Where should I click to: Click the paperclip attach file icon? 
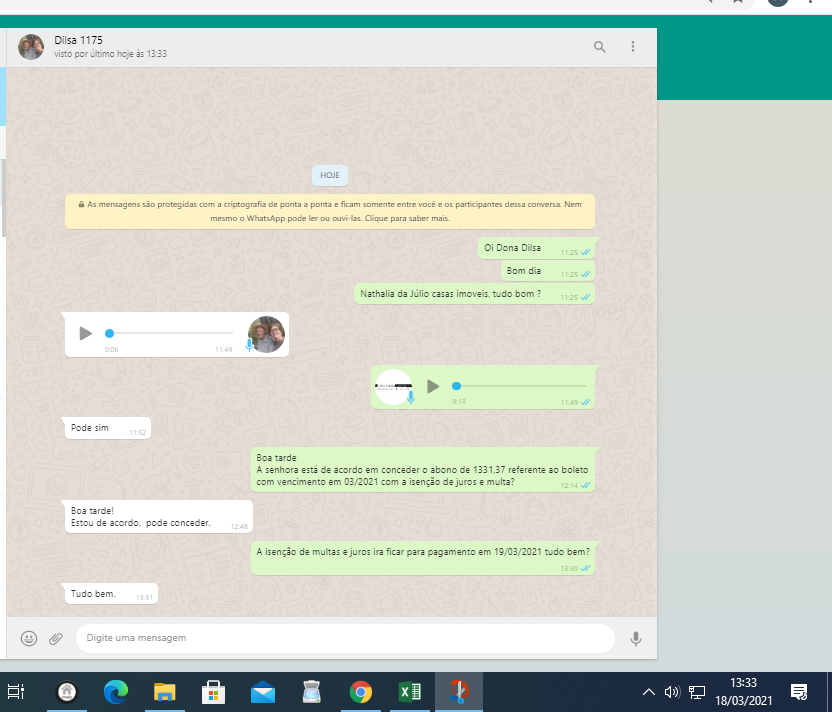click(x=56, y=638)
